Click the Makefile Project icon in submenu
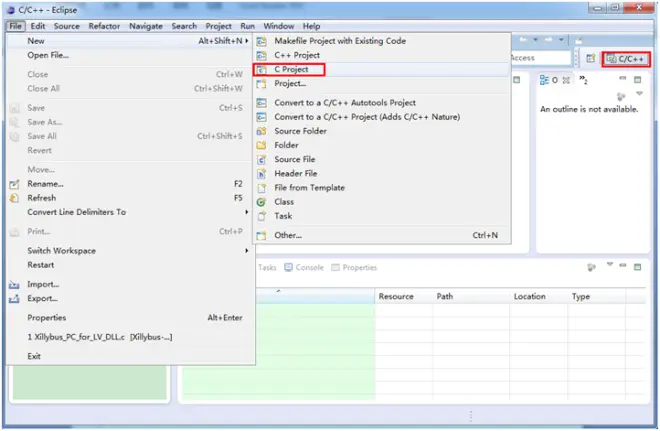This screenshot has height=431, width=660. tap(261, 41)
